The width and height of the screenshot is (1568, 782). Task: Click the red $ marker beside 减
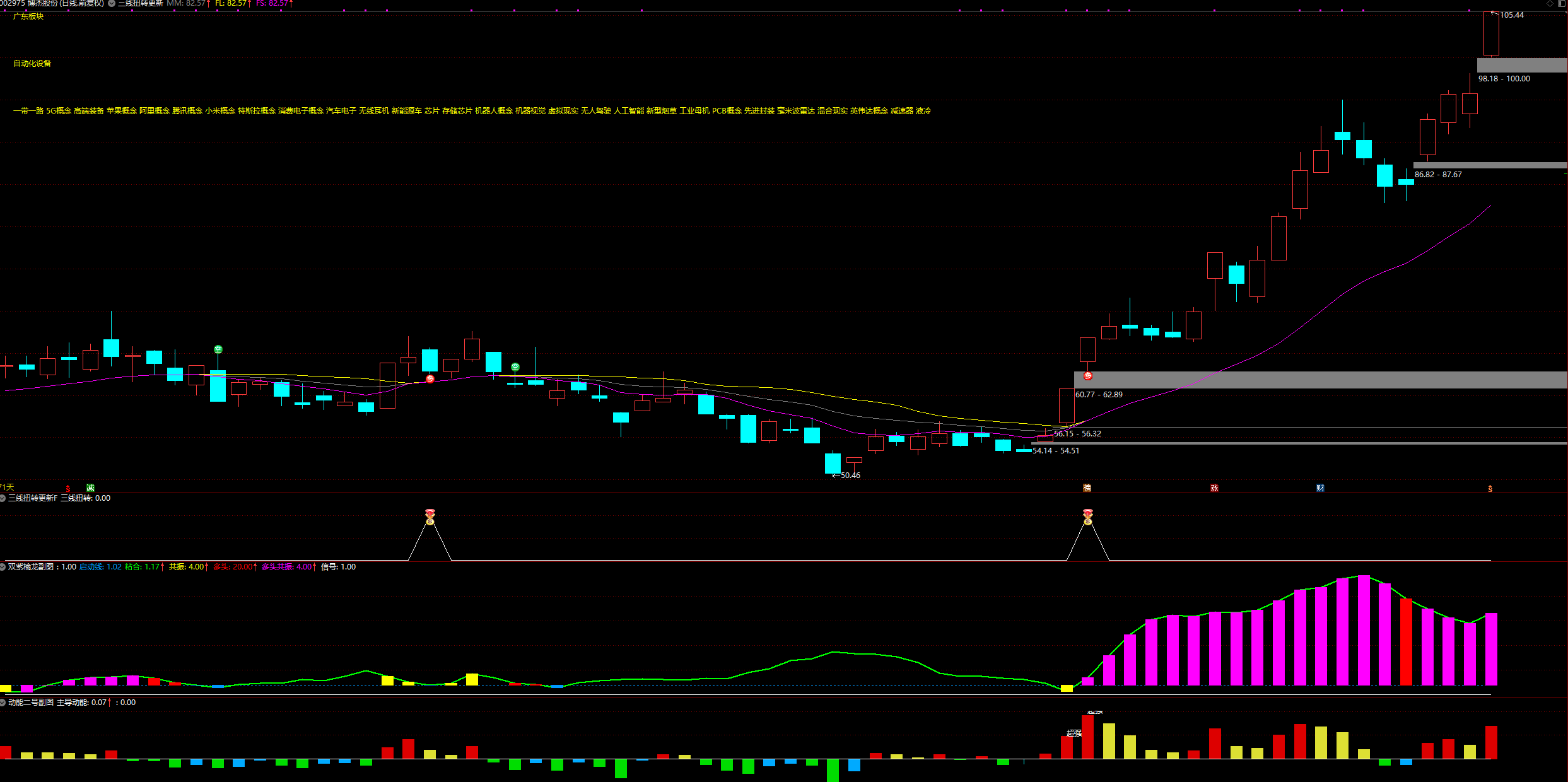coord(68,489)
